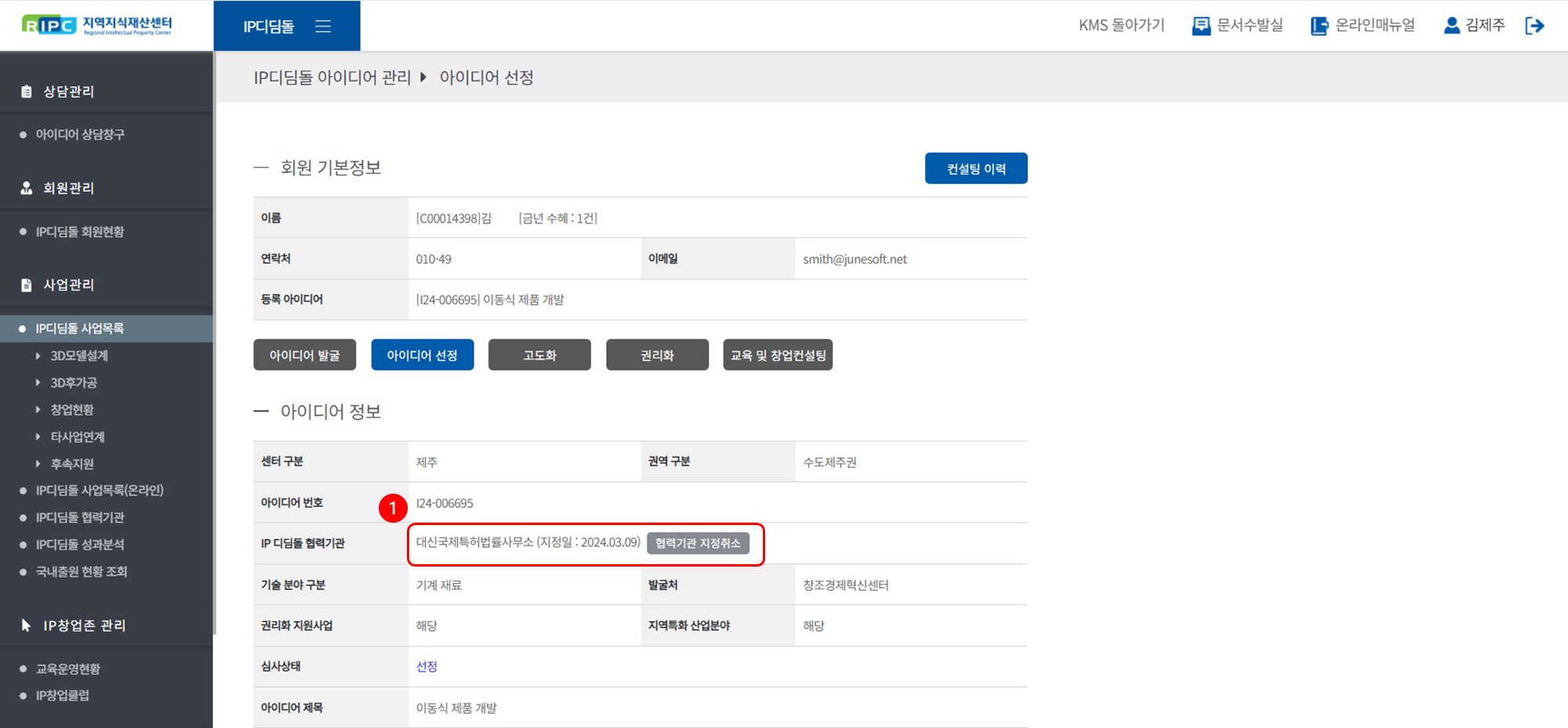Expand the 후속지원 sidebar entry
This screenshot has height=728, width=1568.
pyautogui.click(x=71, y=464)
